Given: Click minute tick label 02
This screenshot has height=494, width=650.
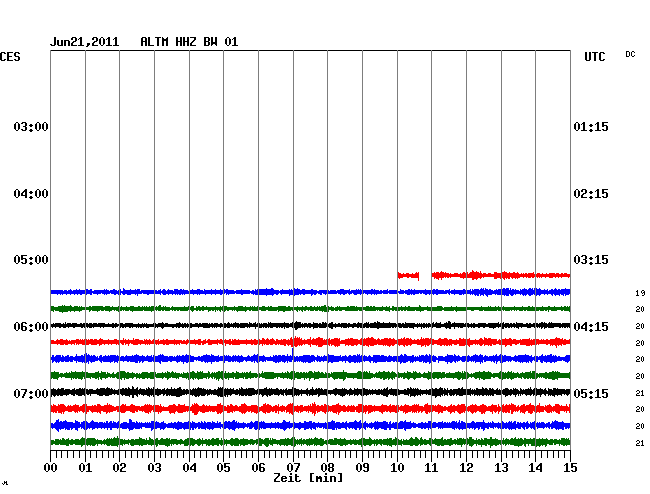Looking at the screenshot, I should pos(119,468).
